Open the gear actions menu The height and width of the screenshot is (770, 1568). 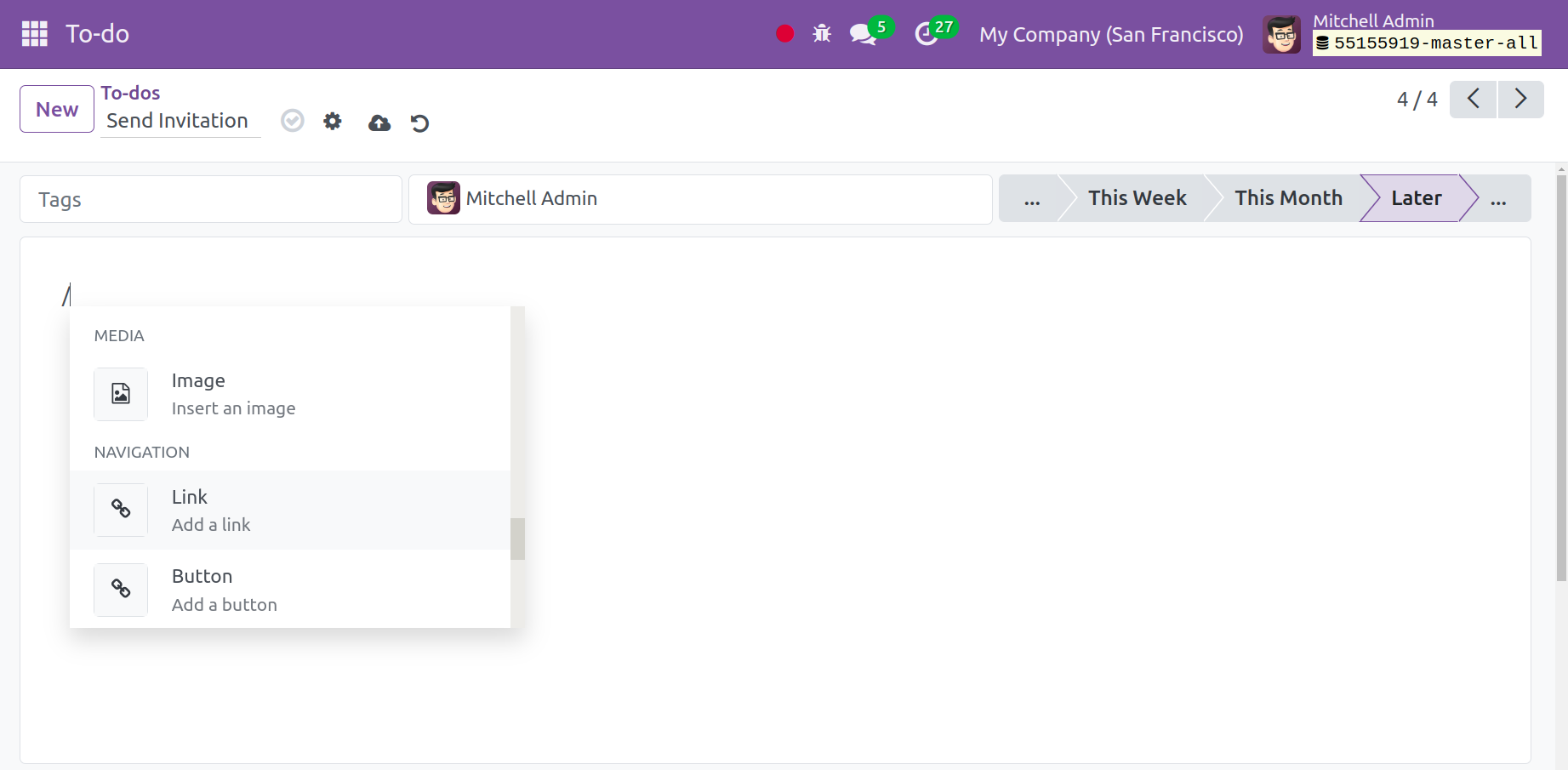(333, 122)
